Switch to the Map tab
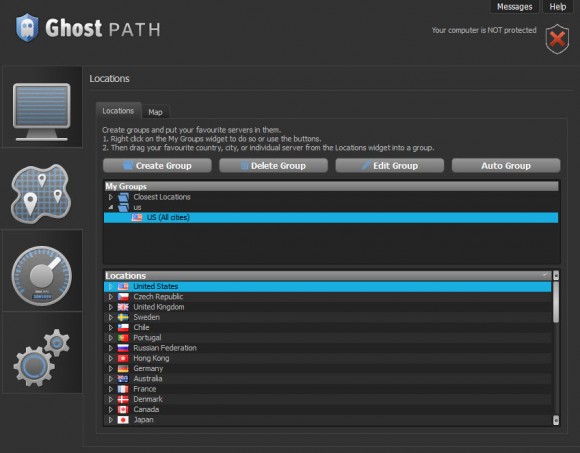This screenshot has height=453, width=580. coord(155,112)
